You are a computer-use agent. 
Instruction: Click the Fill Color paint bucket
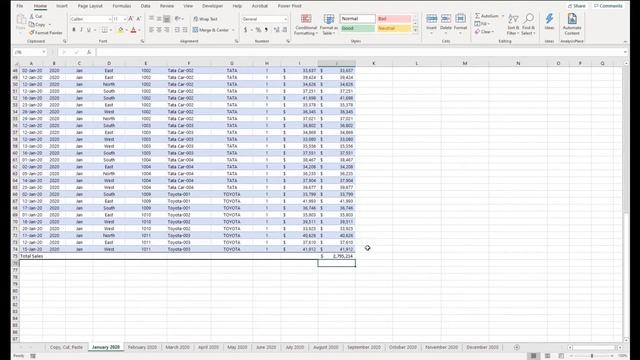pos(120,30)
